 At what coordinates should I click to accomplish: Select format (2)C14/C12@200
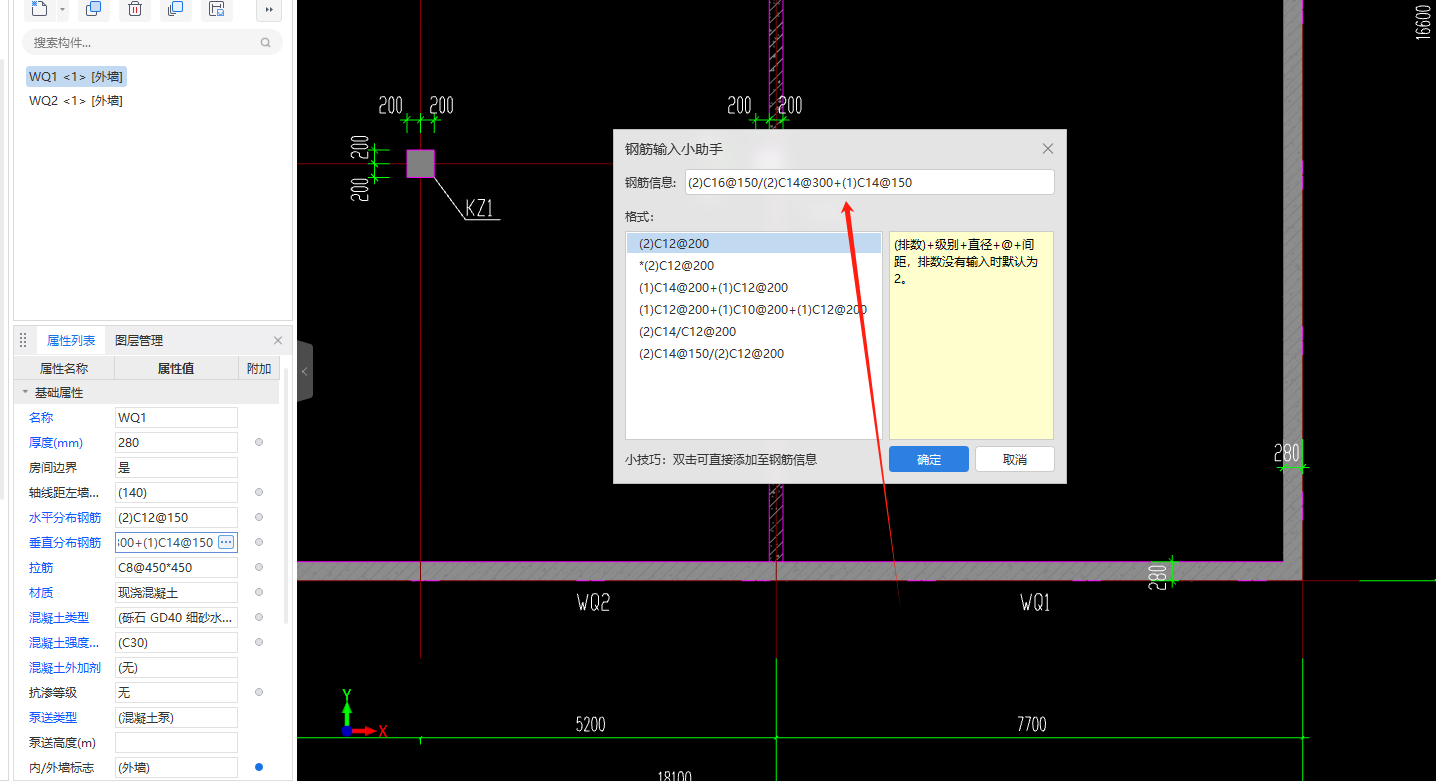click(x=753, y=331)
